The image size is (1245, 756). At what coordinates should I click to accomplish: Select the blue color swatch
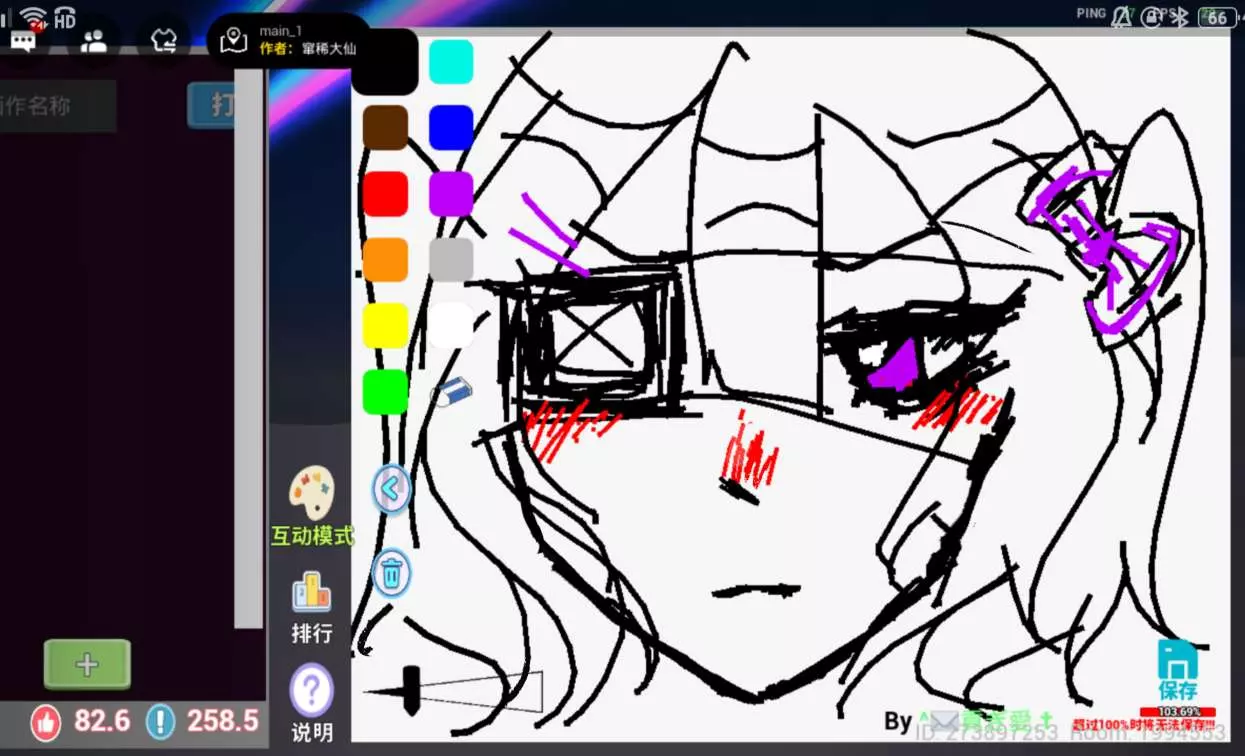pyautogui.click(x=451, y=128)
